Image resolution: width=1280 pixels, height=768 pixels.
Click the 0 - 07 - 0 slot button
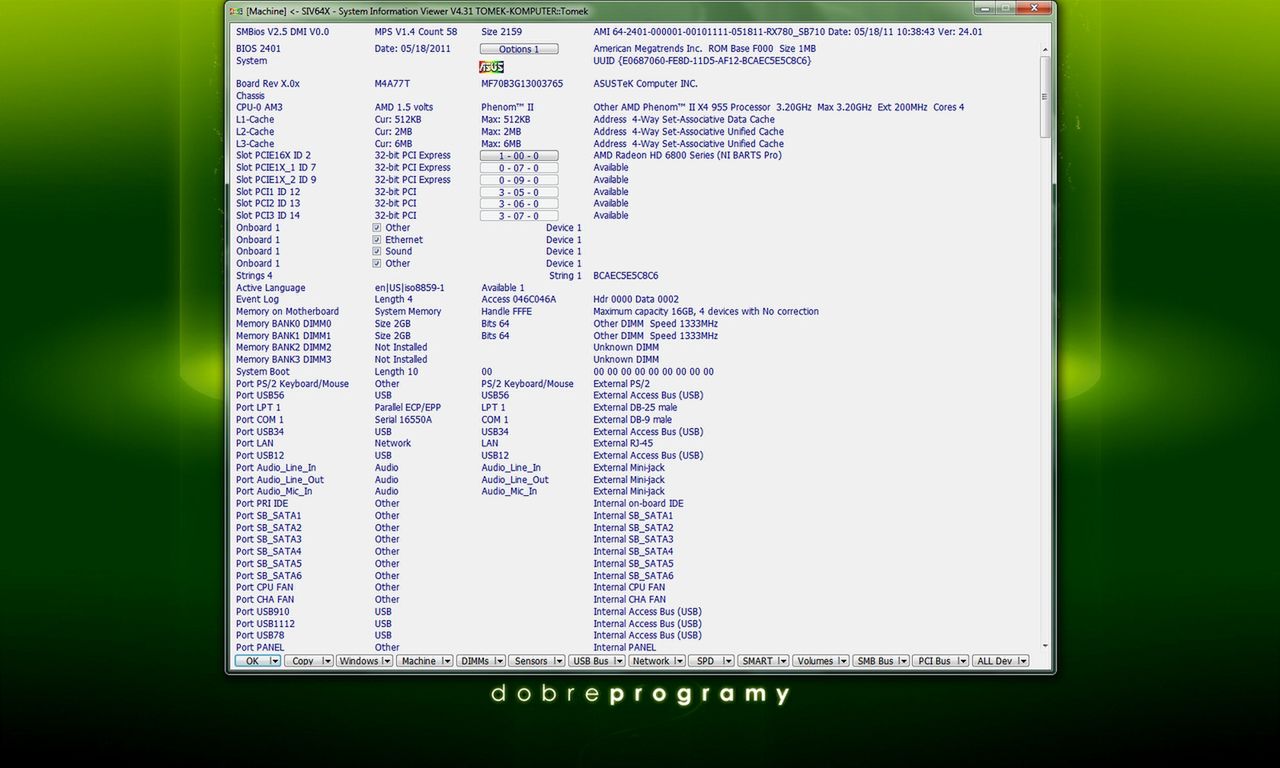pos(519,168)
